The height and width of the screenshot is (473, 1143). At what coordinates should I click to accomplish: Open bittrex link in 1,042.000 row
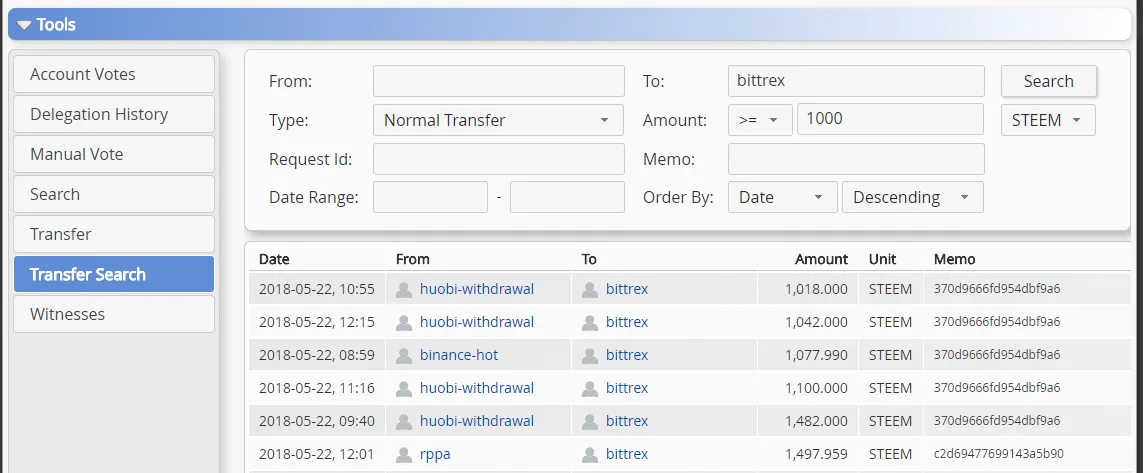coord(627,322)
